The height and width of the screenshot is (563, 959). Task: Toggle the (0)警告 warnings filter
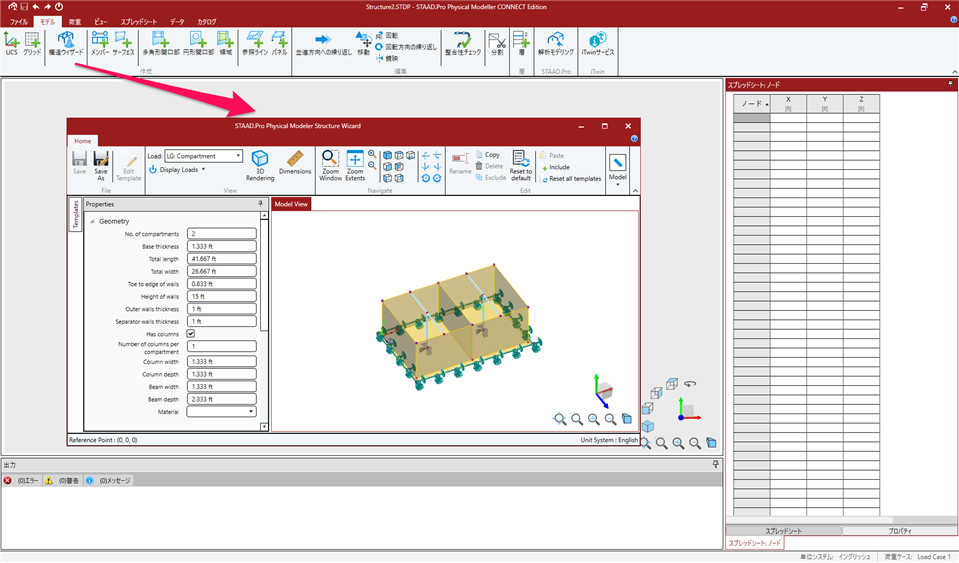click(62, 480)
